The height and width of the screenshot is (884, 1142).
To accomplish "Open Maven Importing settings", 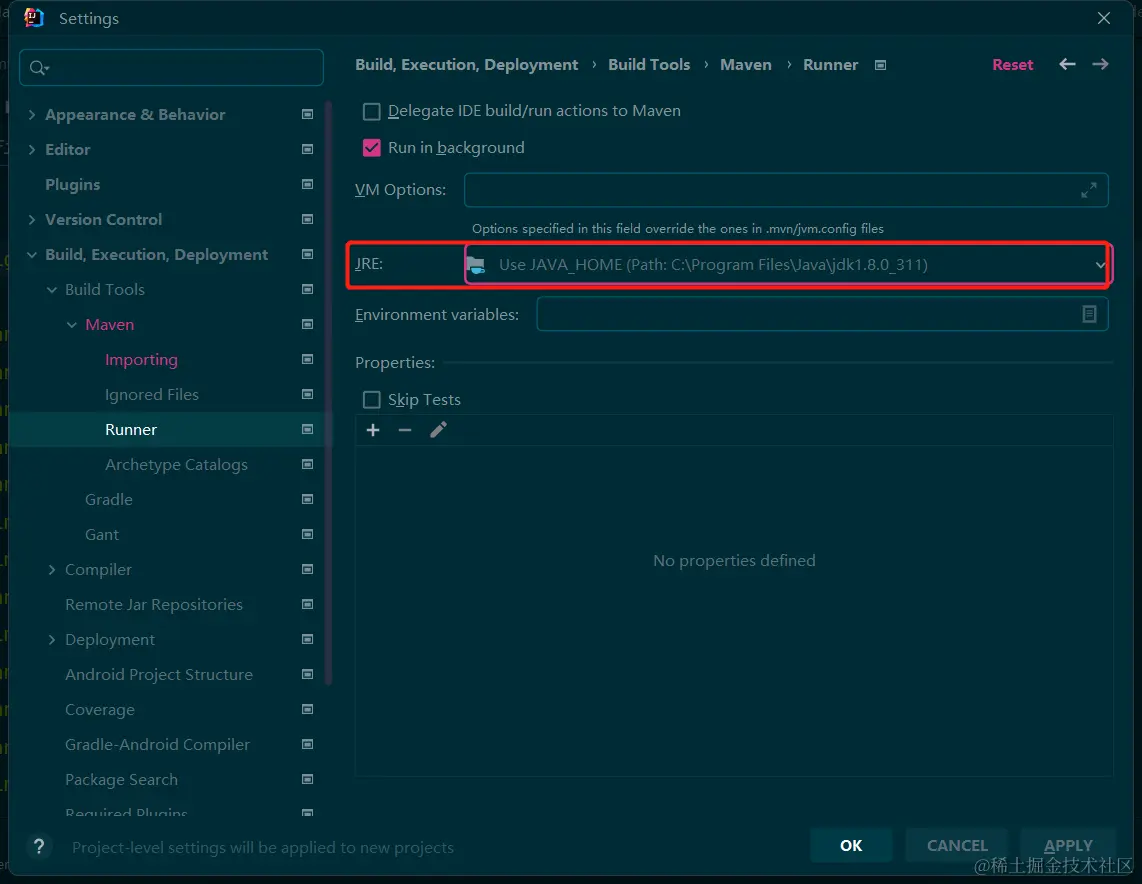I will pyautogui.click(x=141, y=359).
